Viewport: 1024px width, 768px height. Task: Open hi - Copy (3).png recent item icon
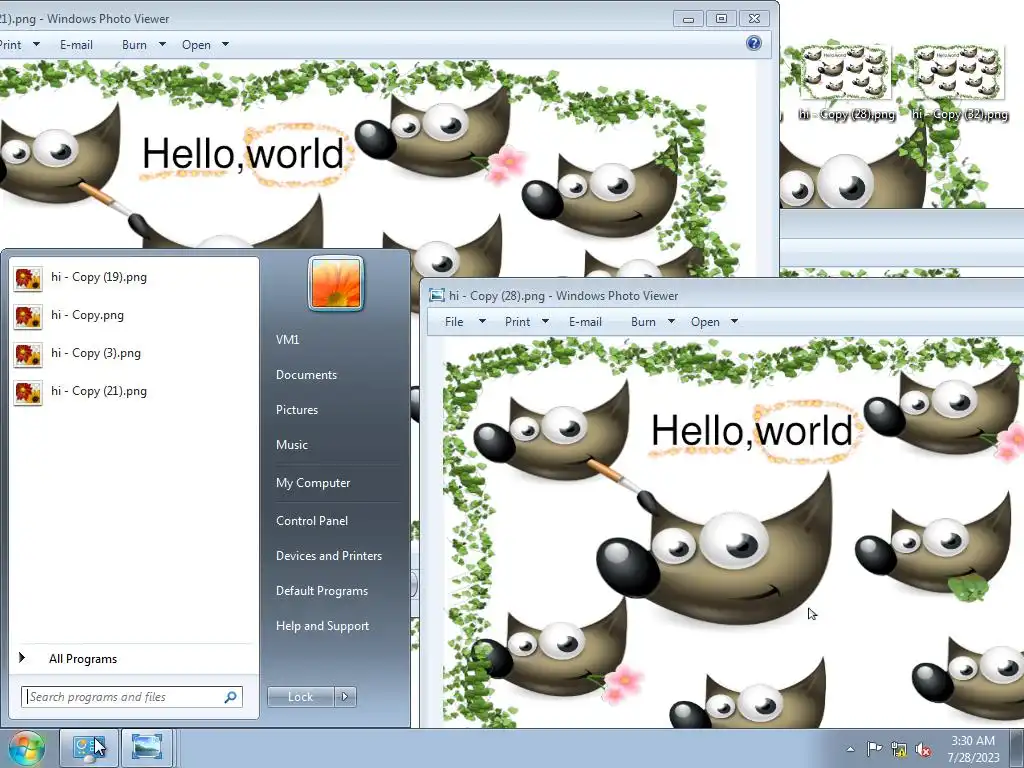(x=28, y=354)
